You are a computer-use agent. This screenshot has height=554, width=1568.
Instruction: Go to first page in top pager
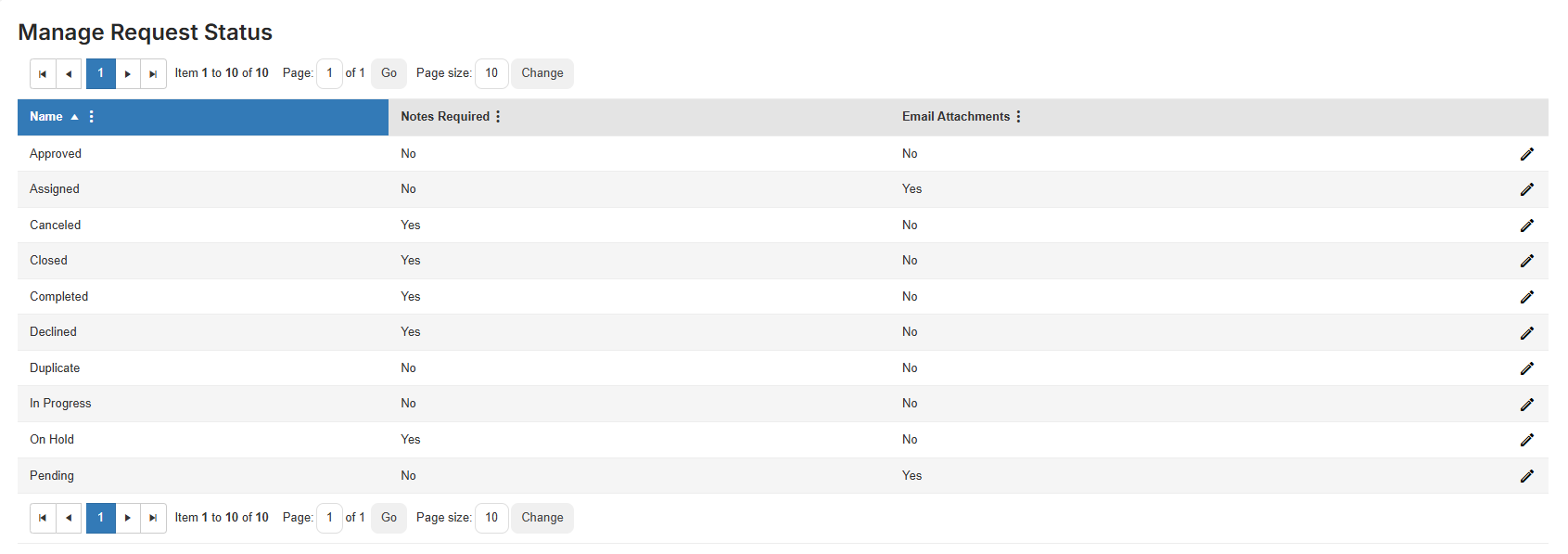(43, 74)
